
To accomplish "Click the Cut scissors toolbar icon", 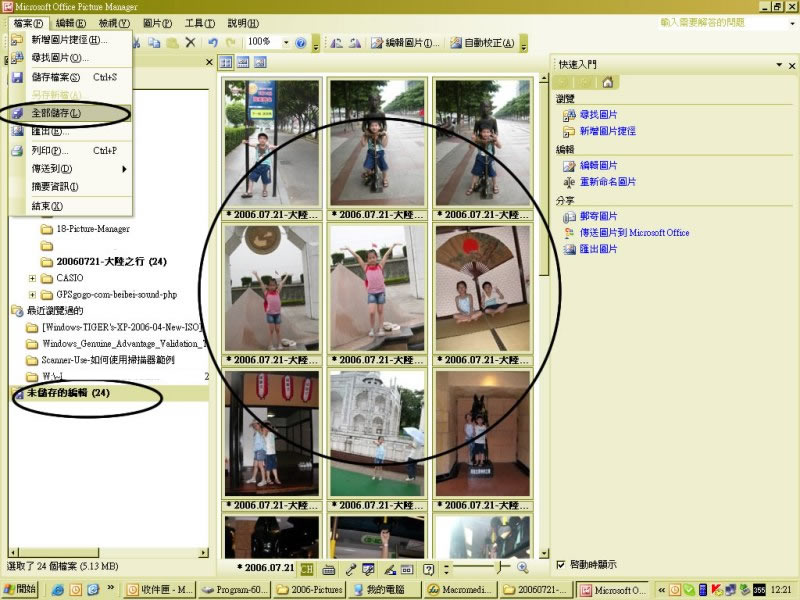I will (137, 43).
